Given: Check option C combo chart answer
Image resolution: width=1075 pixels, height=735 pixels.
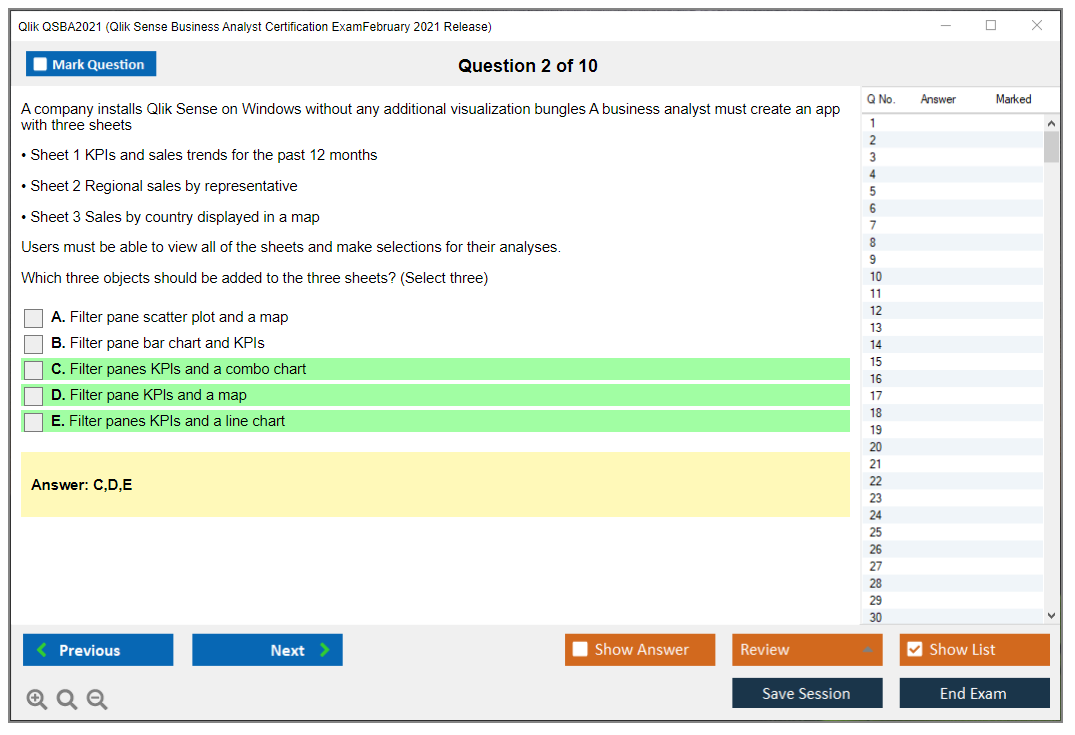Looking at the screenshot, I should pos(34,370).
